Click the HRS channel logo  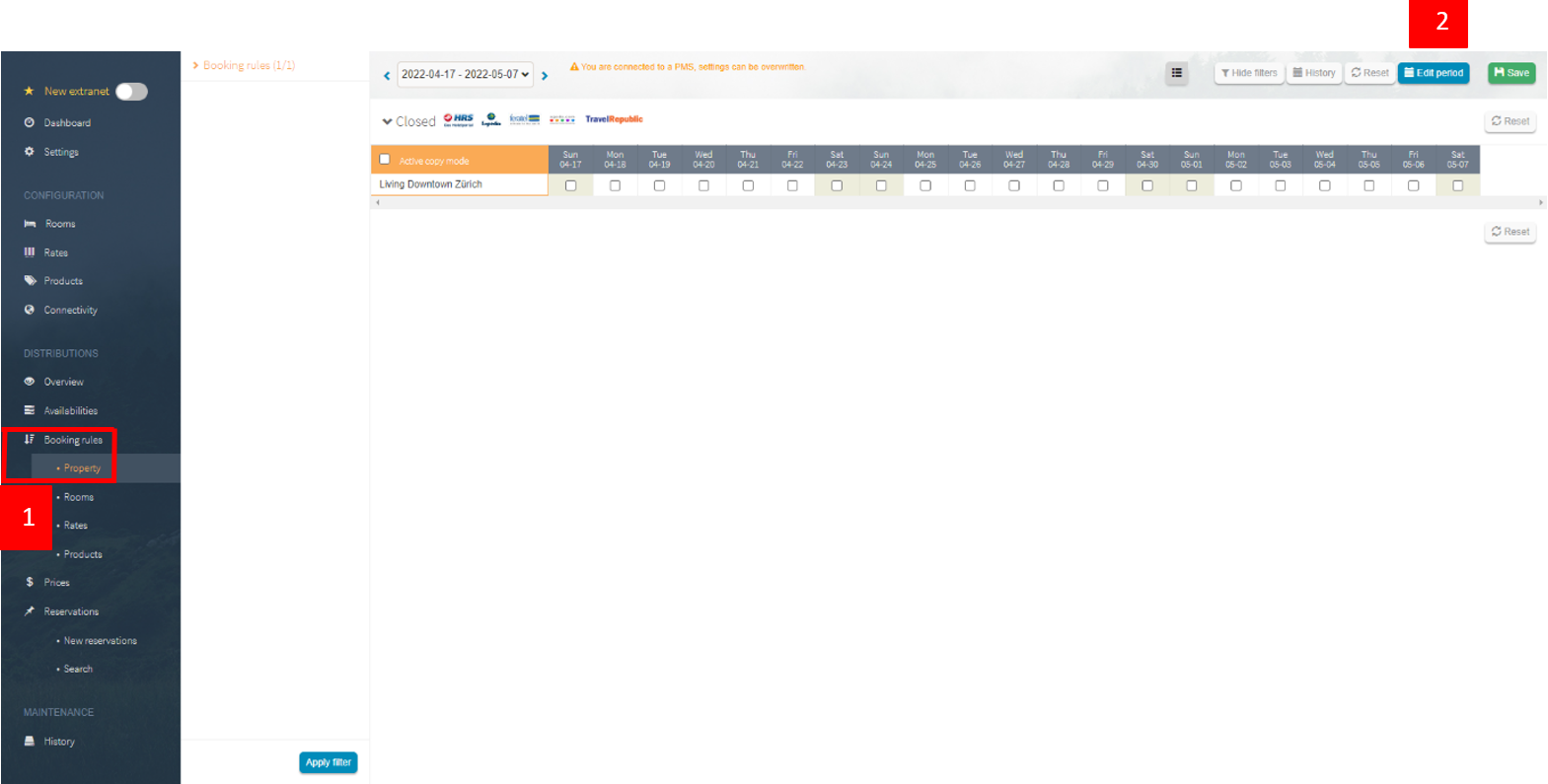point(459,119)
